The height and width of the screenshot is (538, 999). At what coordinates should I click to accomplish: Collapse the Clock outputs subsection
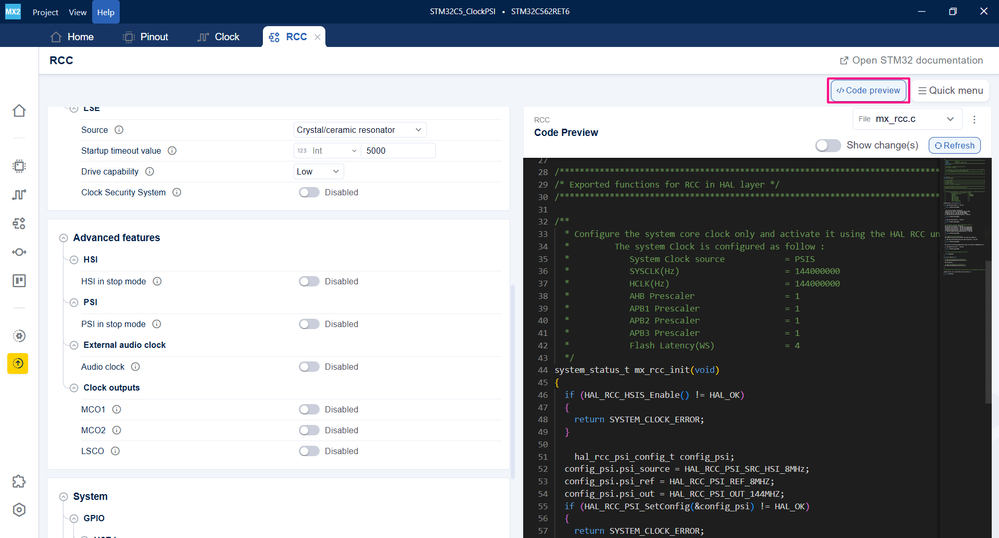[74, 388]
